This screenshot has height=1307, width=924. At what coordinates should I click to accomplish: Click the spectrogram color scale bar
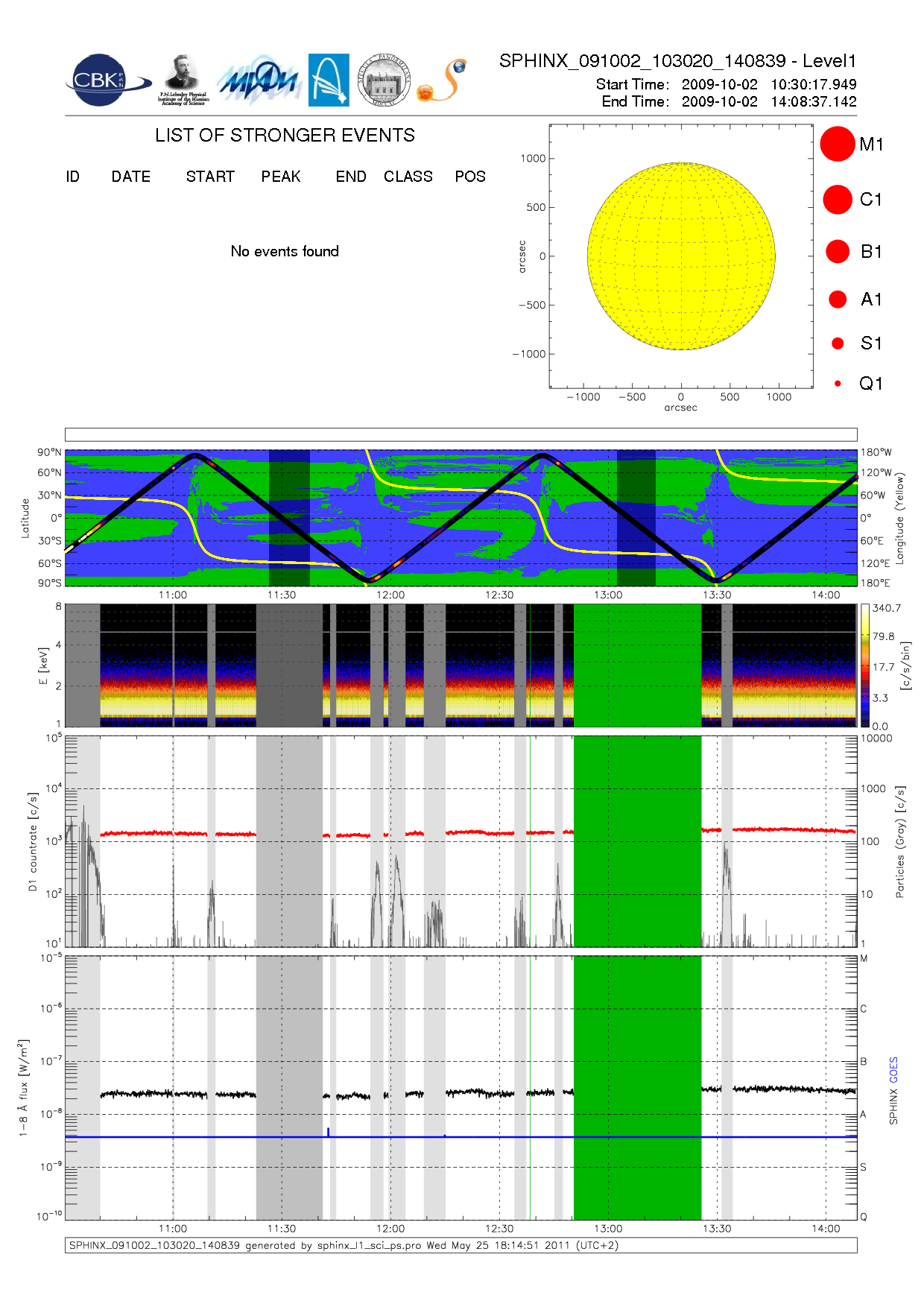(864, 665)
